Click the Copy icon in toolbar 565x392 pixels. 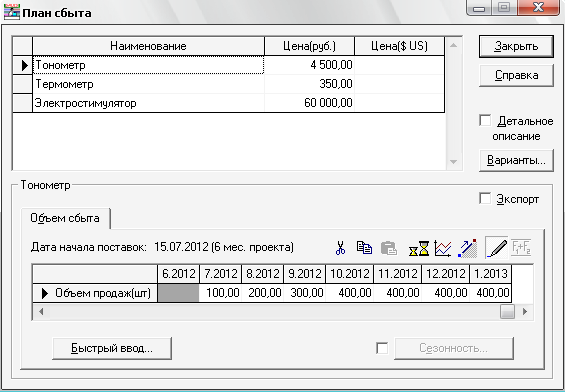tap(364, 248)
